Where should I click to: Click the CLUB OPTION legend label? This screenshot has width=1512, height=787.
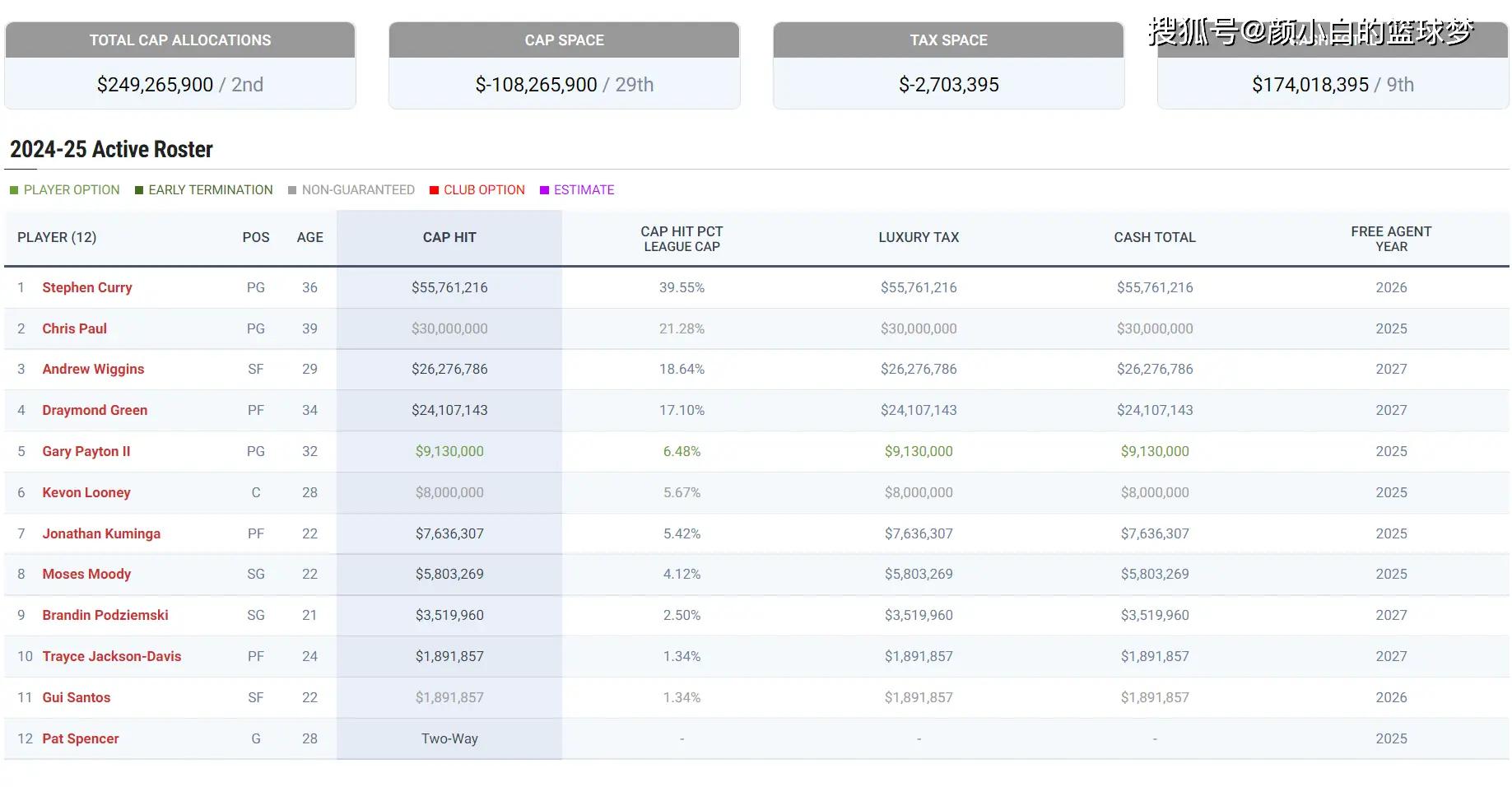[484, 190]
